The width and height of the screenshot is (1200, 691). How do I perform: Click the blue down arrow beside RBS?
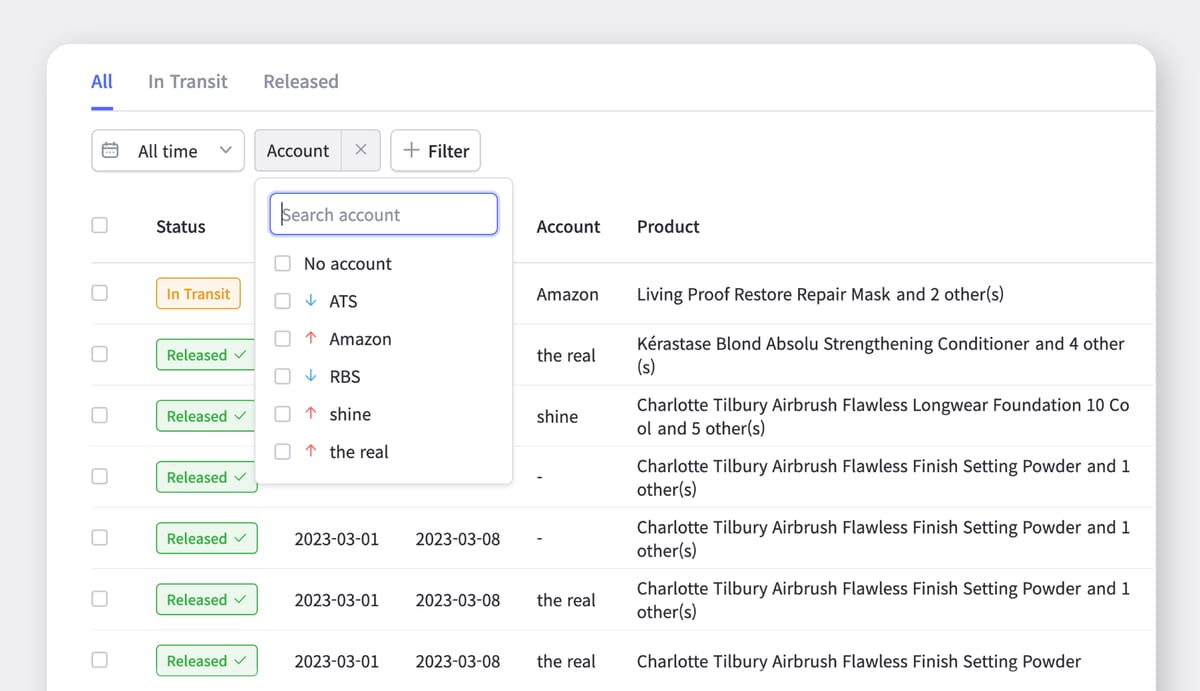311,377
